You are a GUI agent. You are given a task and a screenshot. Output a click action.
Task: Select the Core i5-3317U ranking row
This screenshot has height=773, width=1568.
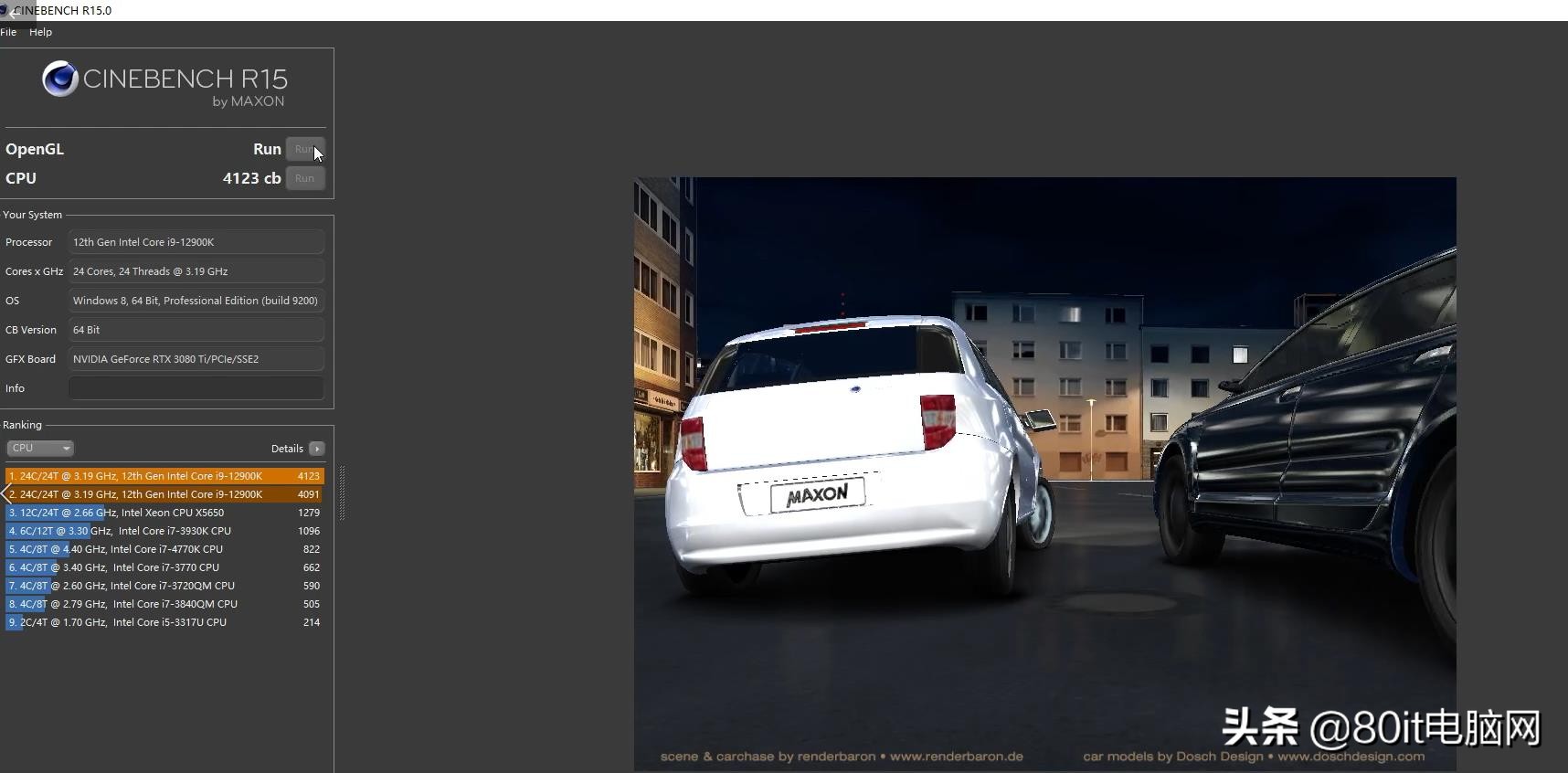pyautogui.click(x=164, y=622)
